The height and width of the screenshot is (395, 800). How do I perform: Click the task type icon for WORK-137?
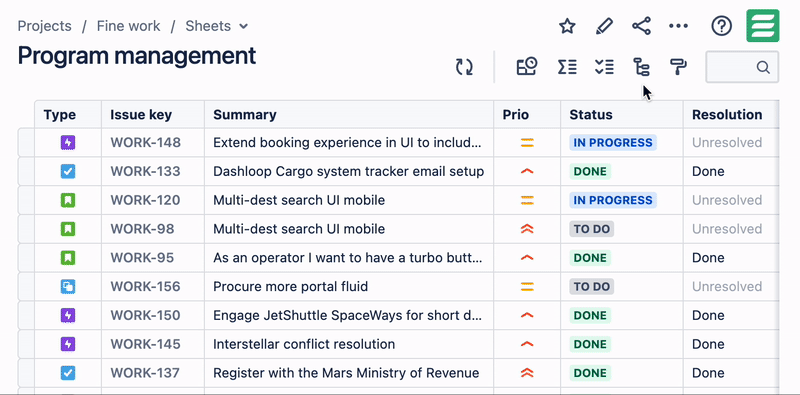pos(68,373)
